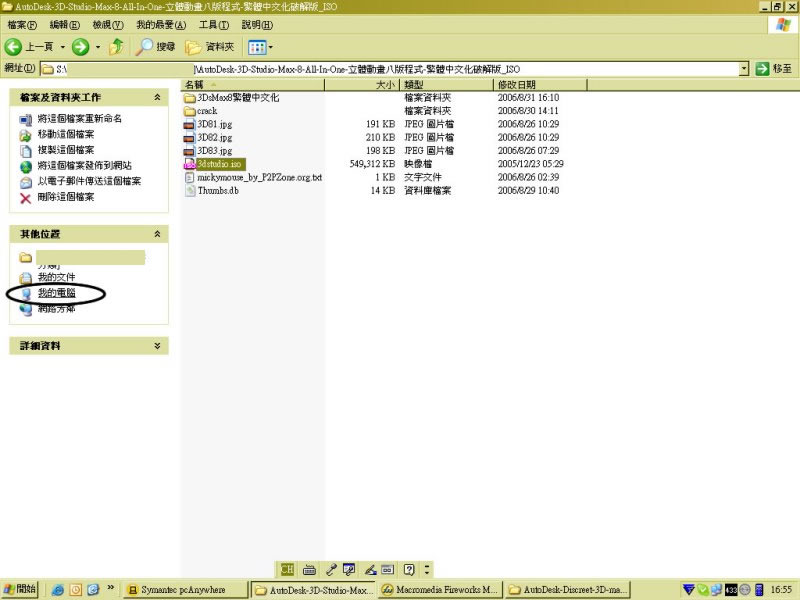Open 我的文件 My Documents link
The height and width of the screenshot is (600, 800).
(x=56, y=277)
